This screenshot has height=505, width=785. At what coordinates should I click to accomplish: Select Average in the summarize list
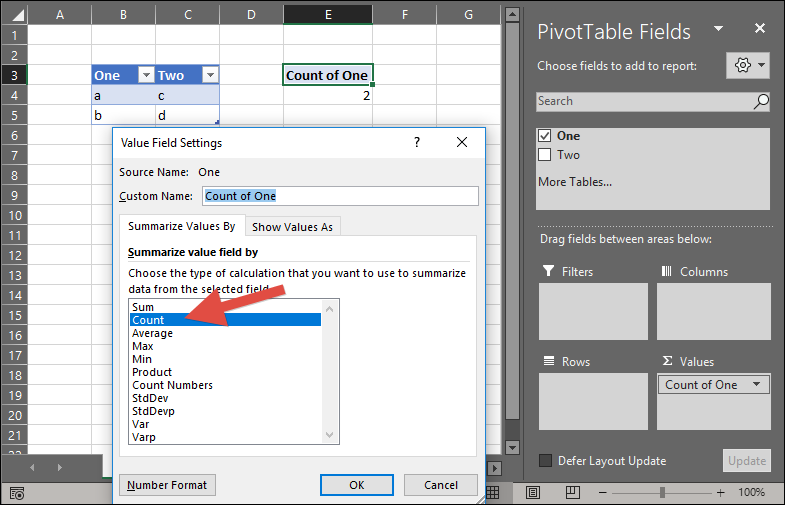(x=152, y=333)
